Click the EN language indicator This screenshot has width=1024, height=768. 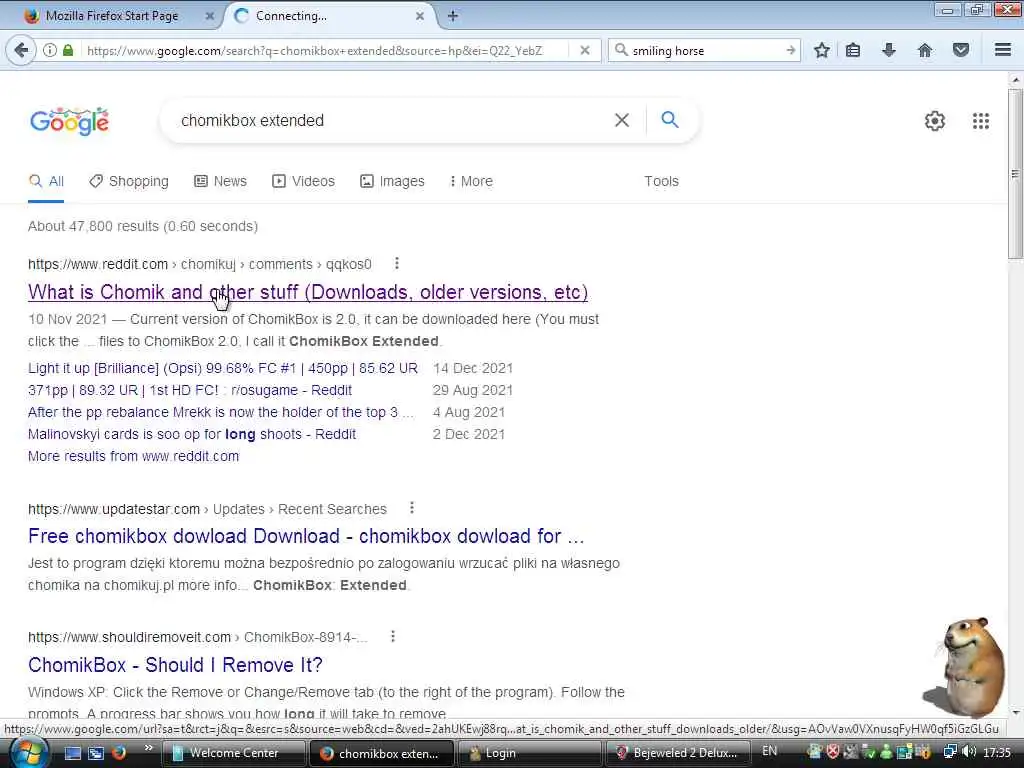pos(770,751)
